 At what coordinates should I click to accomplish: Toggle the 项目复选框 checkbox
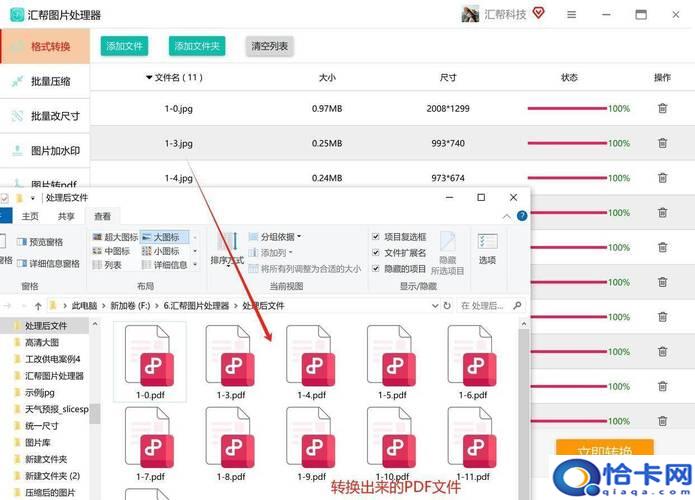pos(376,237)
